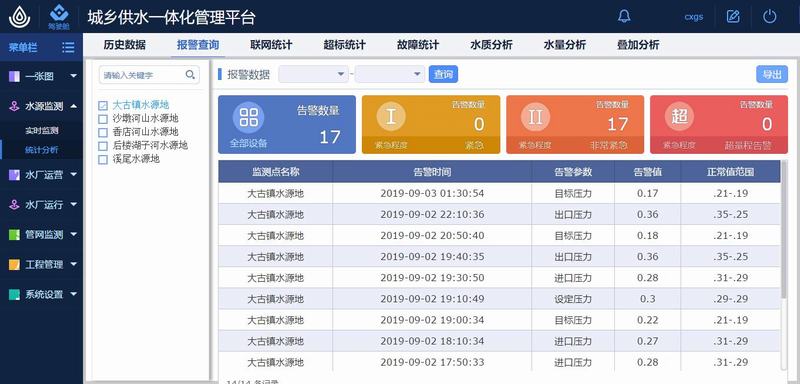The image size is (800, 384).
Task: Click the 导出 export button
Action: coord(771,74)
